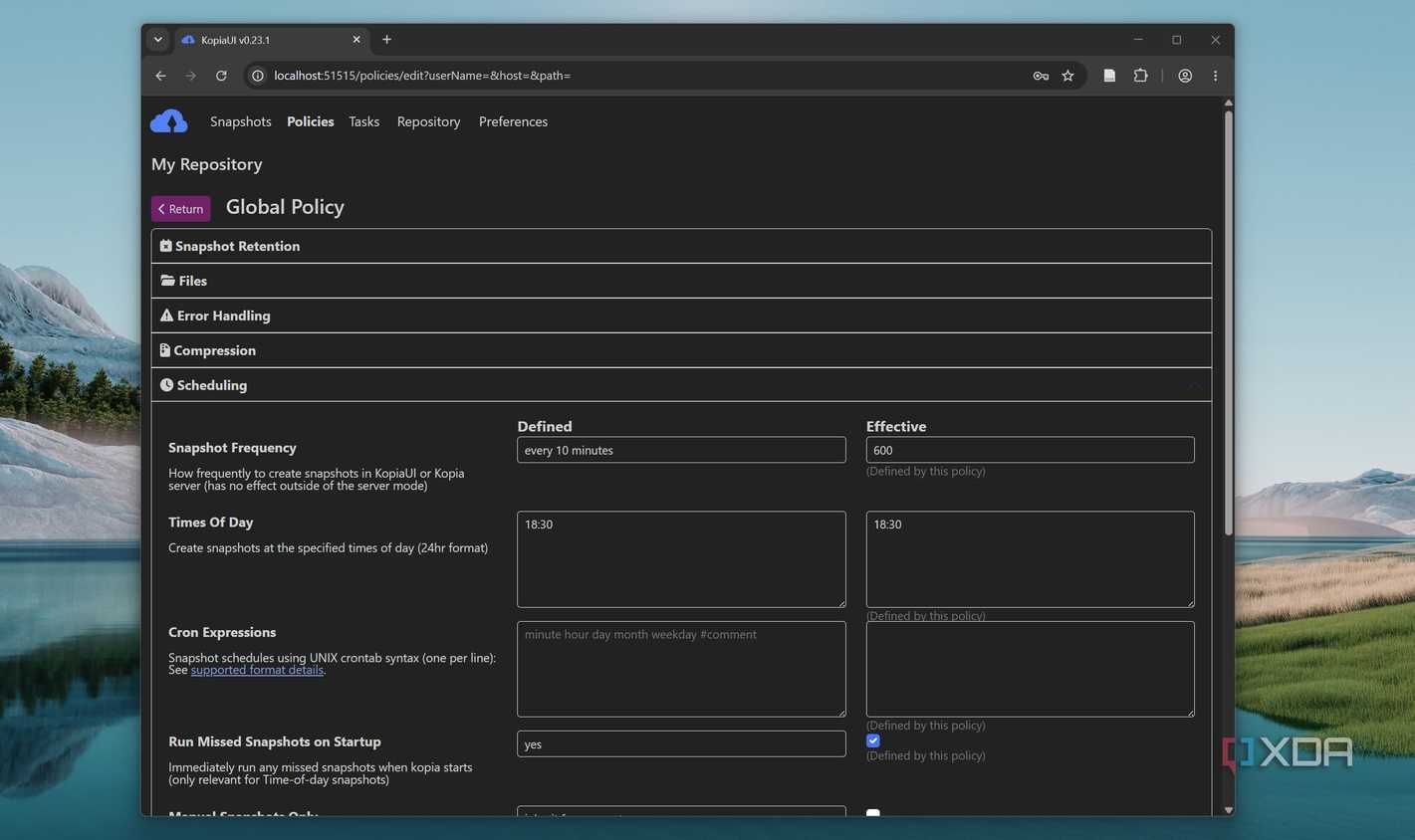Screen dimensions: 1415x840
Task: Go back using the browser back arrow
Action: [160, 76]
